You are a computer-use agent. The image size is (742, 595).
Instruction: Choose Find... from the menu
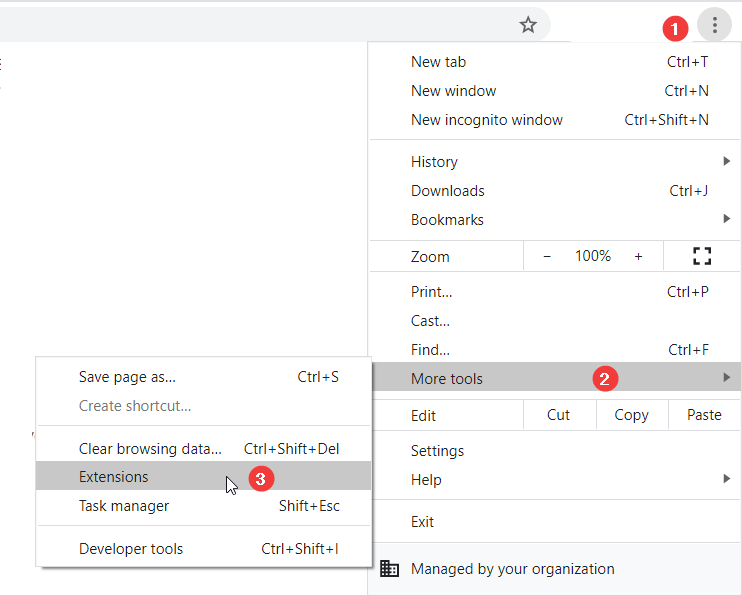tap(555, 350)
